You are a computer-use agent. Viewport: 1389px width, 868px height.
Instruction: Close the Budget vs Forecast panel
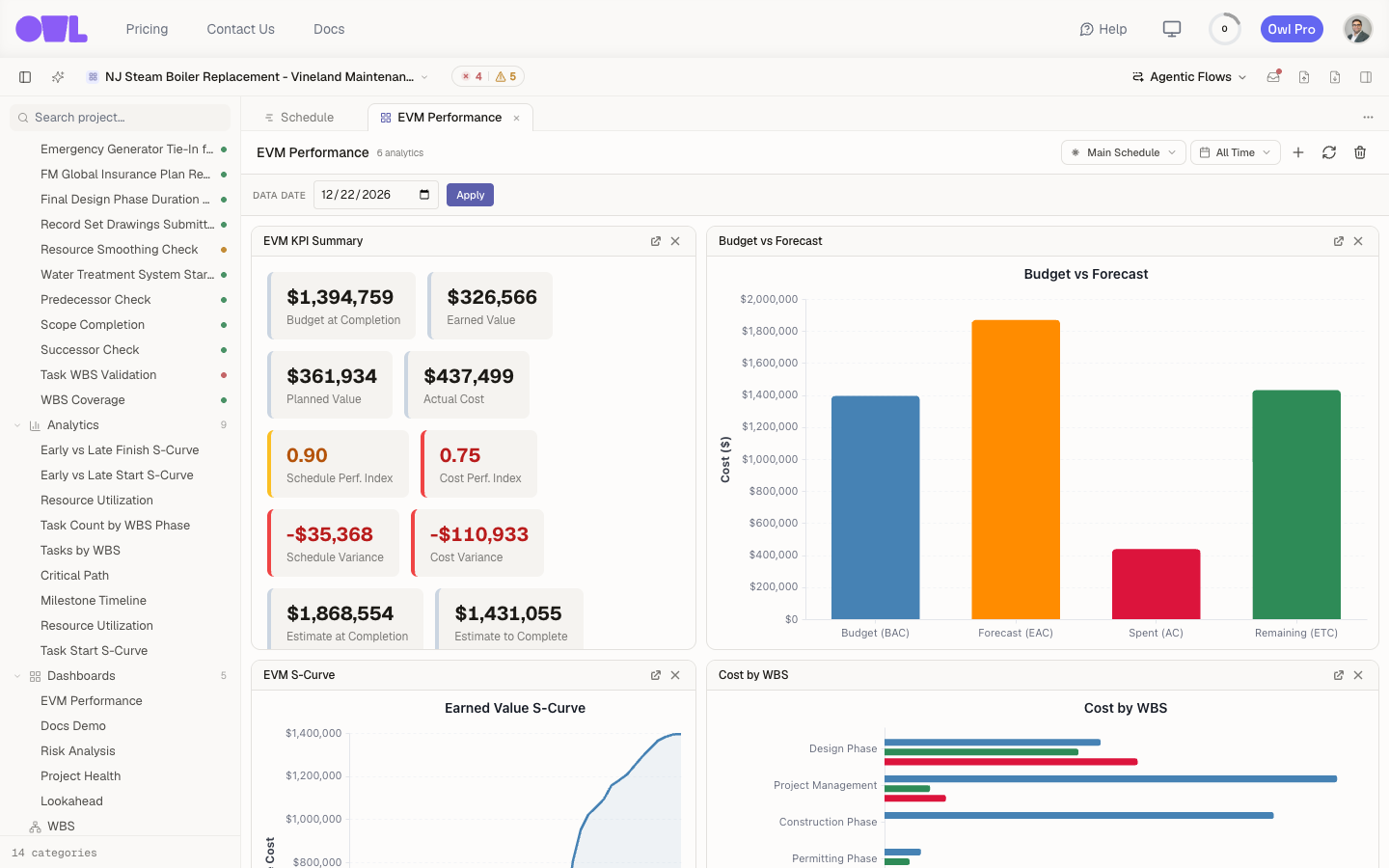point(1358,241)
